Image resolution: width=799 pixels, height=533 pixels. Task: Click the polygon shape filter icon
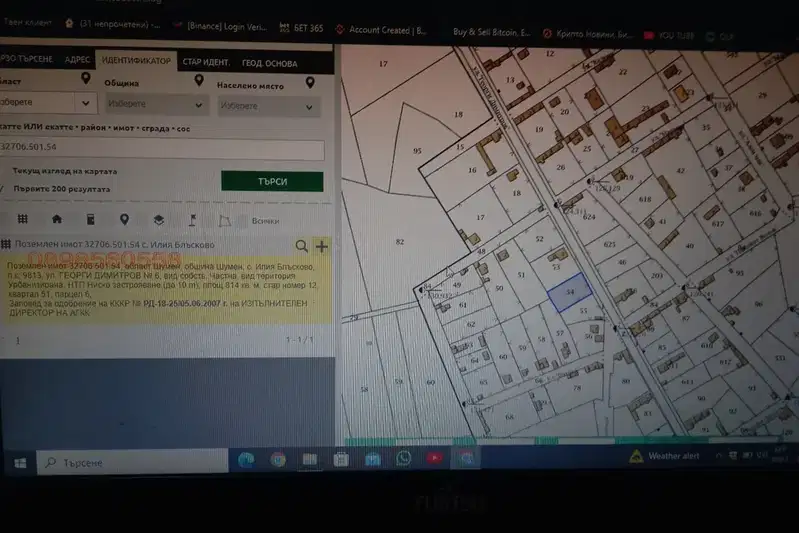coord(224,221)
